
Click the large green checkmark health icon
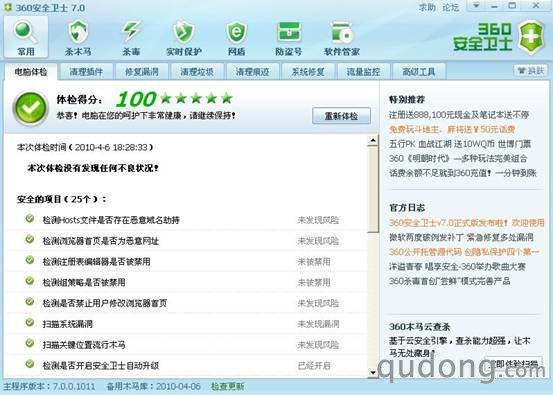(x=30, y=108)
